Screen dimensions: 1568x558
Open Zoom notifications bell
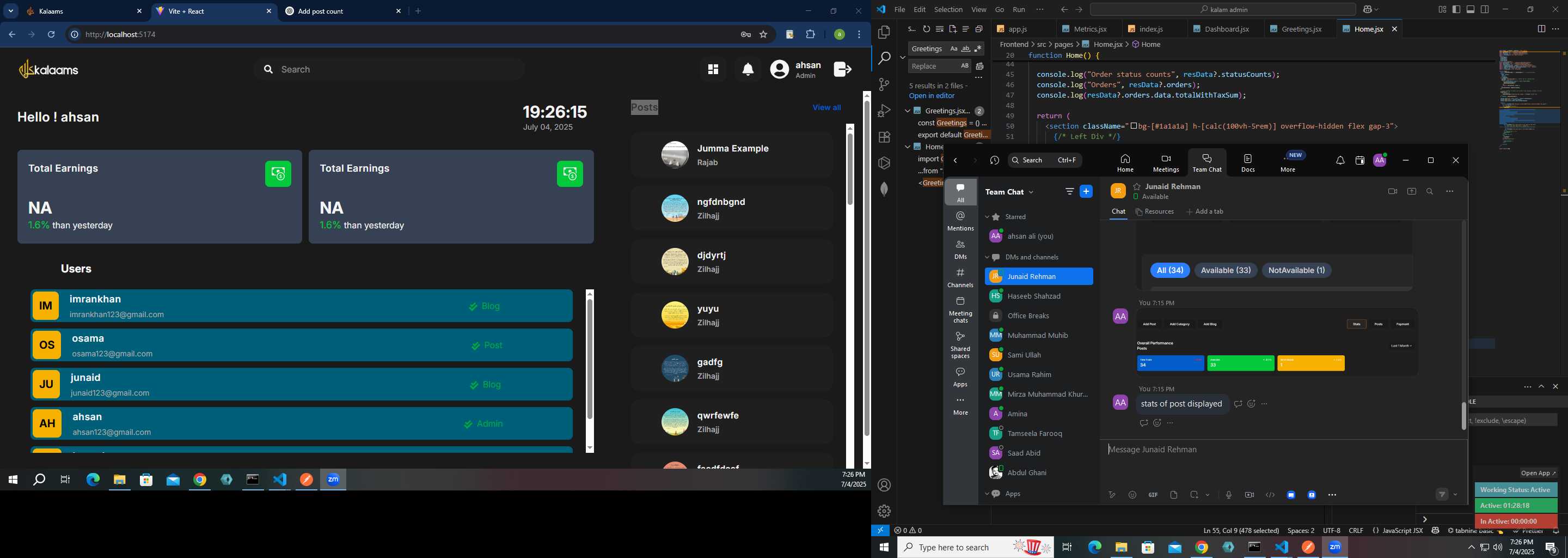[x=1340, y=161]
